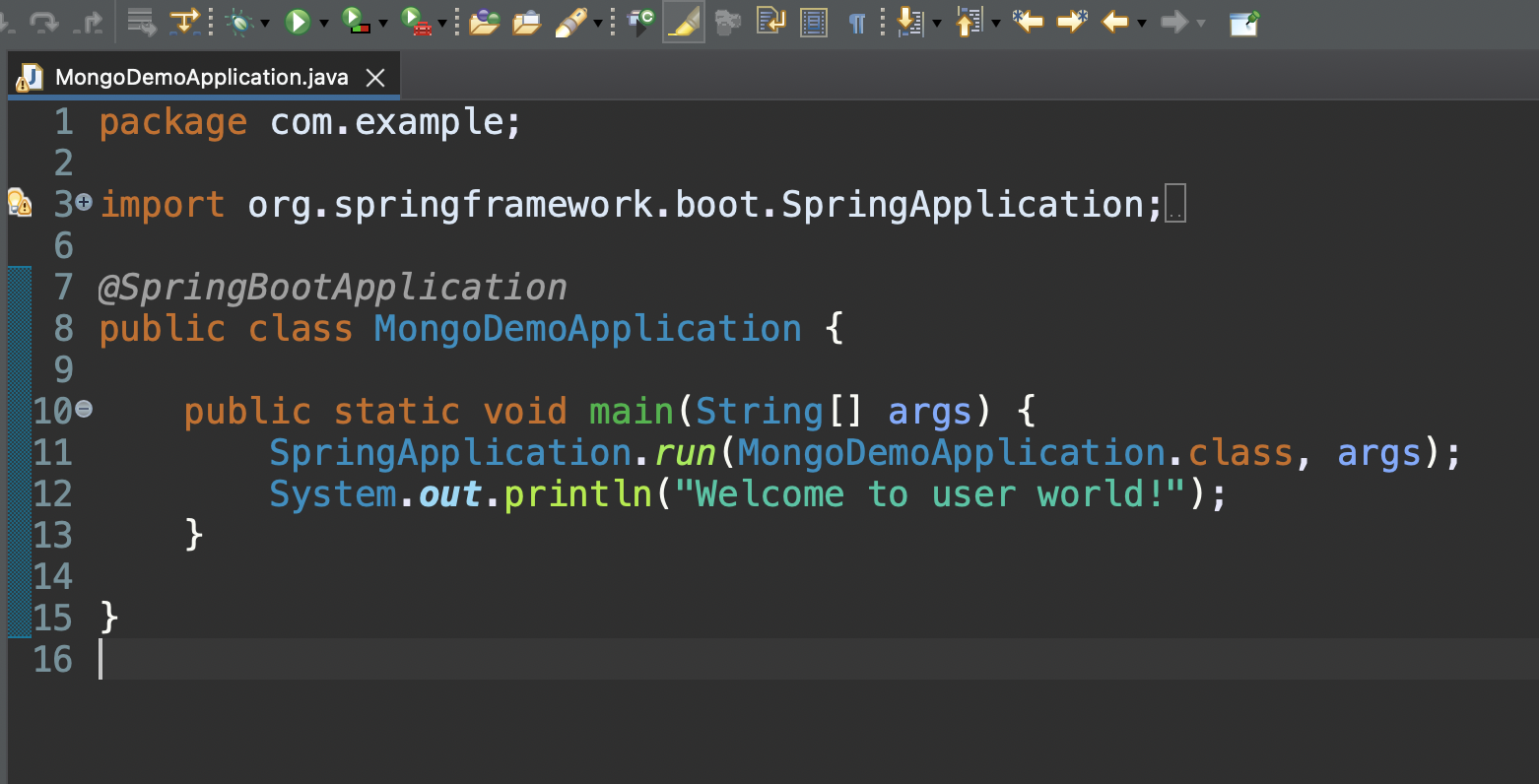Screen dimensions: 1539x784
Task: Jump to Next Edit Location
Action: click(1072, 22)
